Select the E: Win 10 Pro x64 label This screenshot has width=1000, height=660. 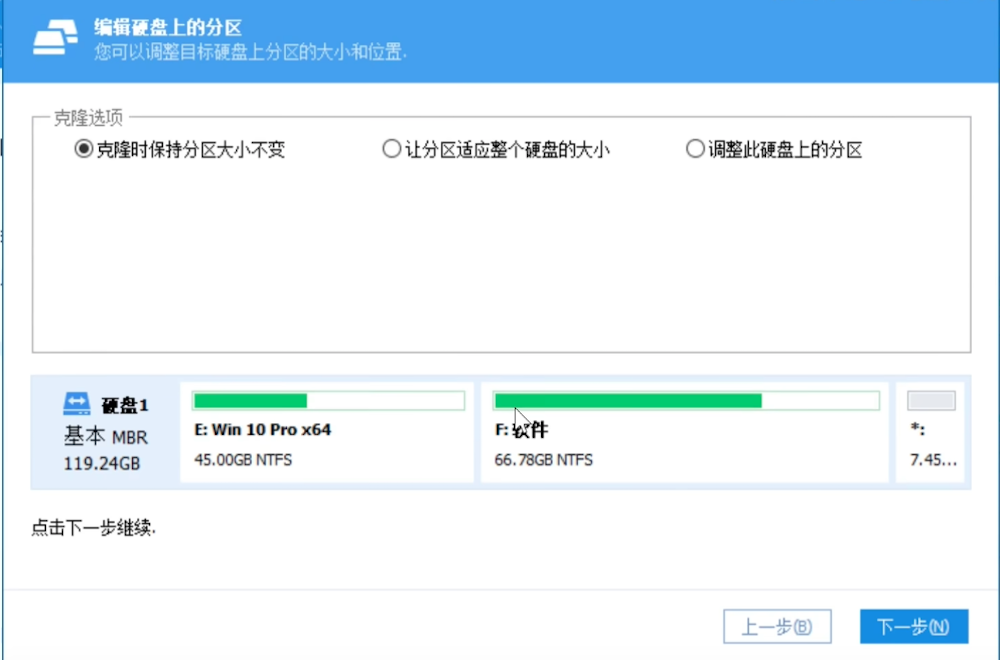[x=262, y=430]
